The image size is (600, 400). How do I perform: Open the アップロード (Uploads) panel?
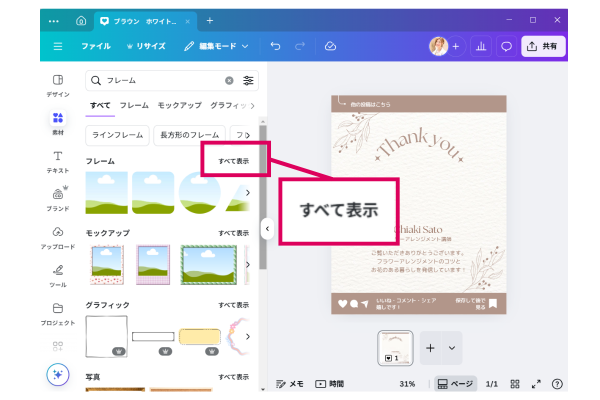tap(57, 237)
